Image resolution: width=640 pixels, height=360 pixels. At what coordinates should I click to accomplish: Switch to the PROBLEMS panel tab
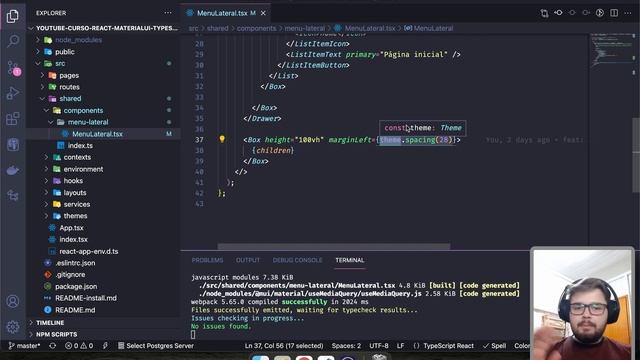click(x=207, y=260)
